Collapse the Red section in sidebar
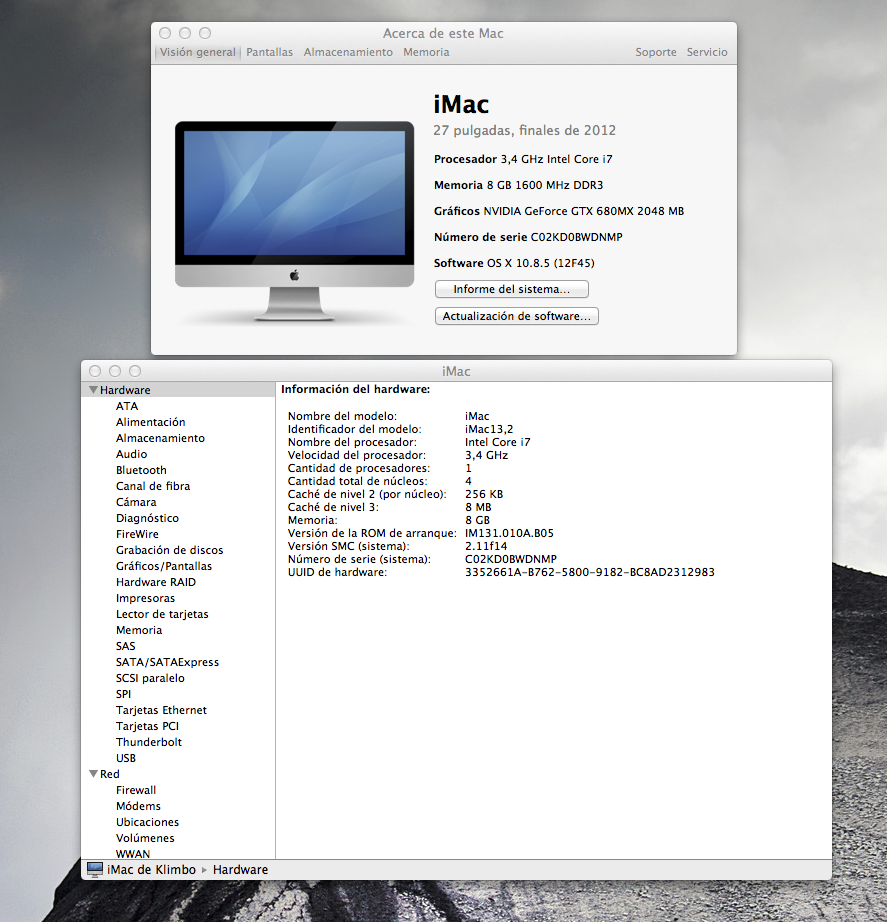Image resolution: width=887 pixels, height=922 pixels. (93, 774)
